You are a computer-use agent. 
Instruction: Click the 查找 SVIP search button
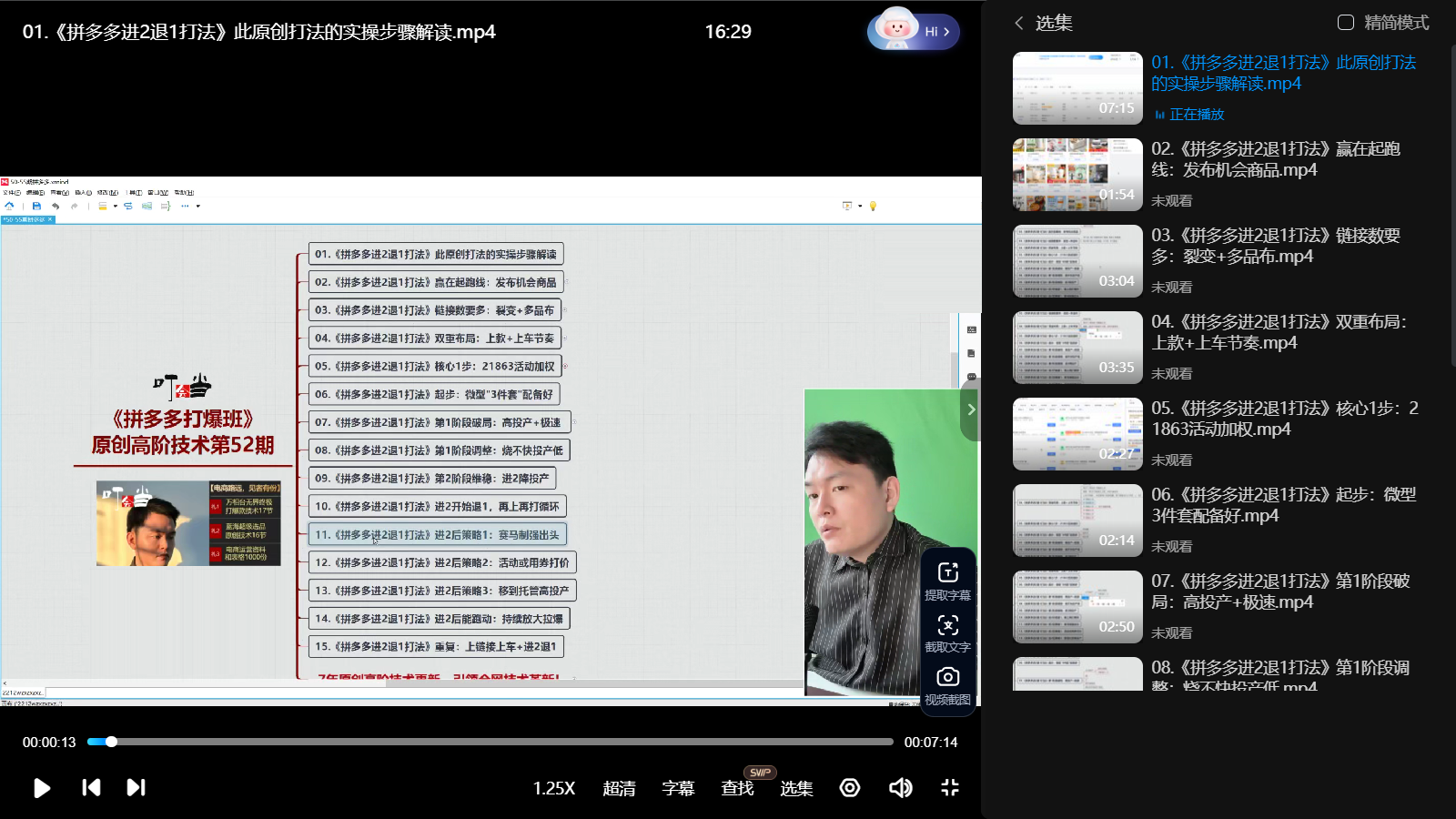coord(736,788)
